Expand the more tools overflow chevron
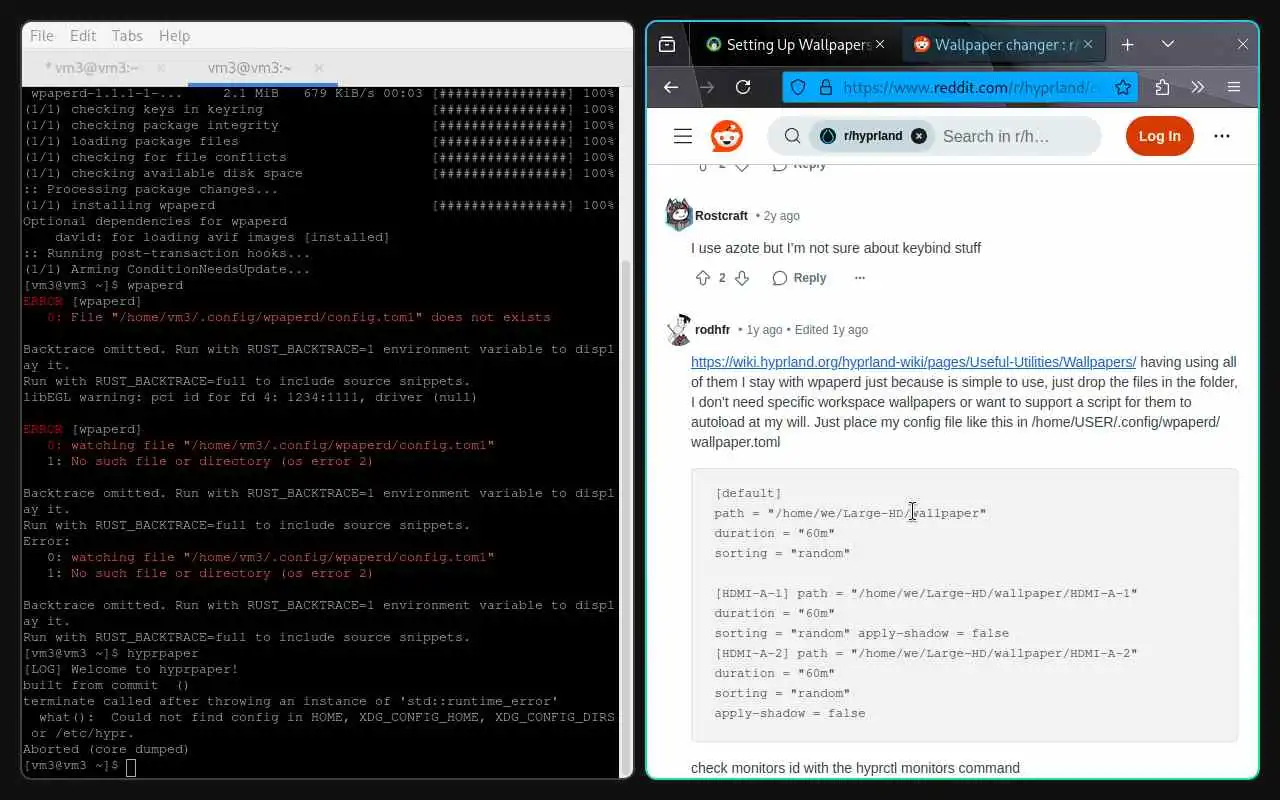The height and width of the screenshot is (800, 1280). pos(1197,87)
